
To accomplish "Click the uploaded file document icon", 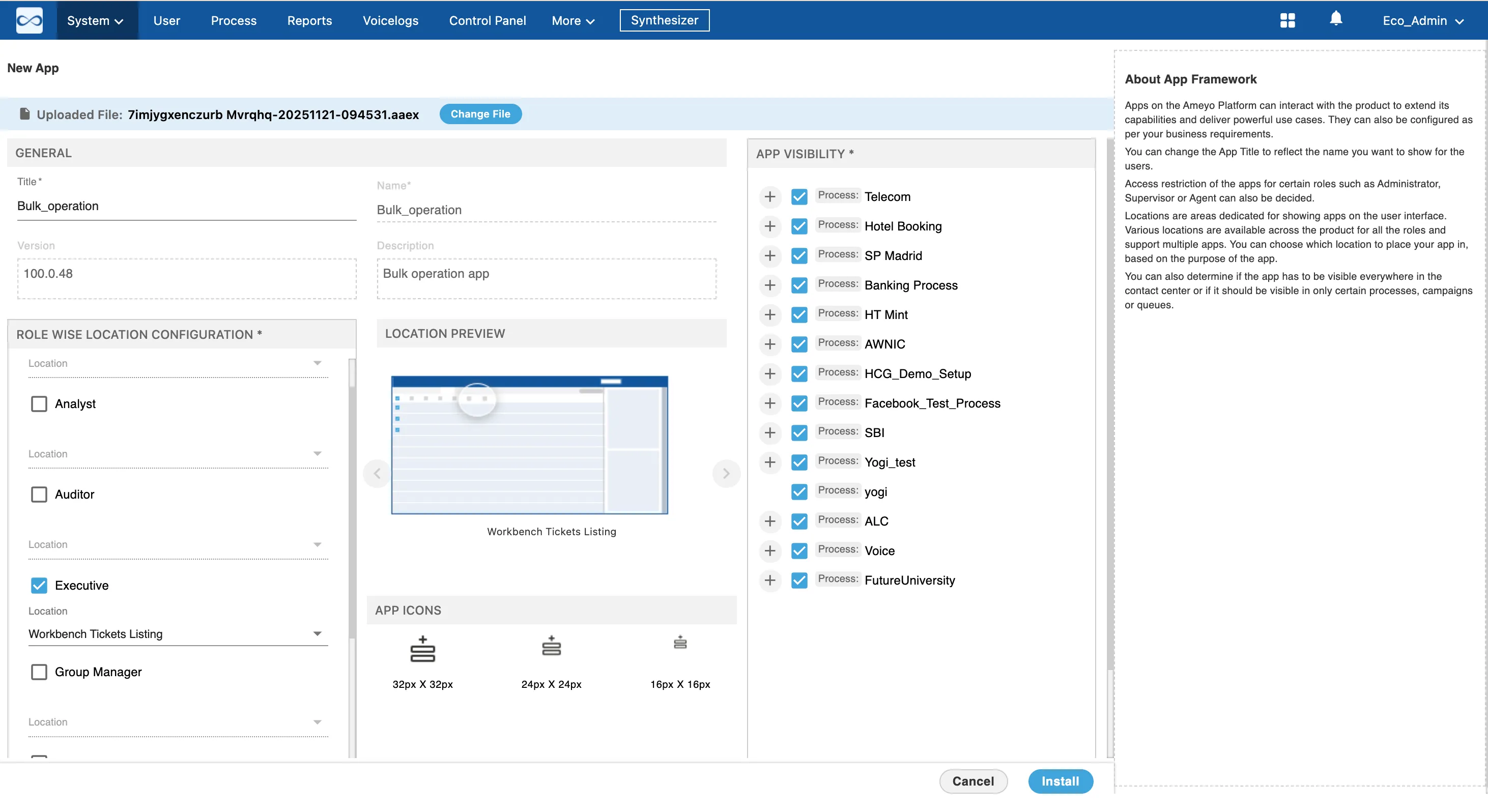I will point(24,114).
